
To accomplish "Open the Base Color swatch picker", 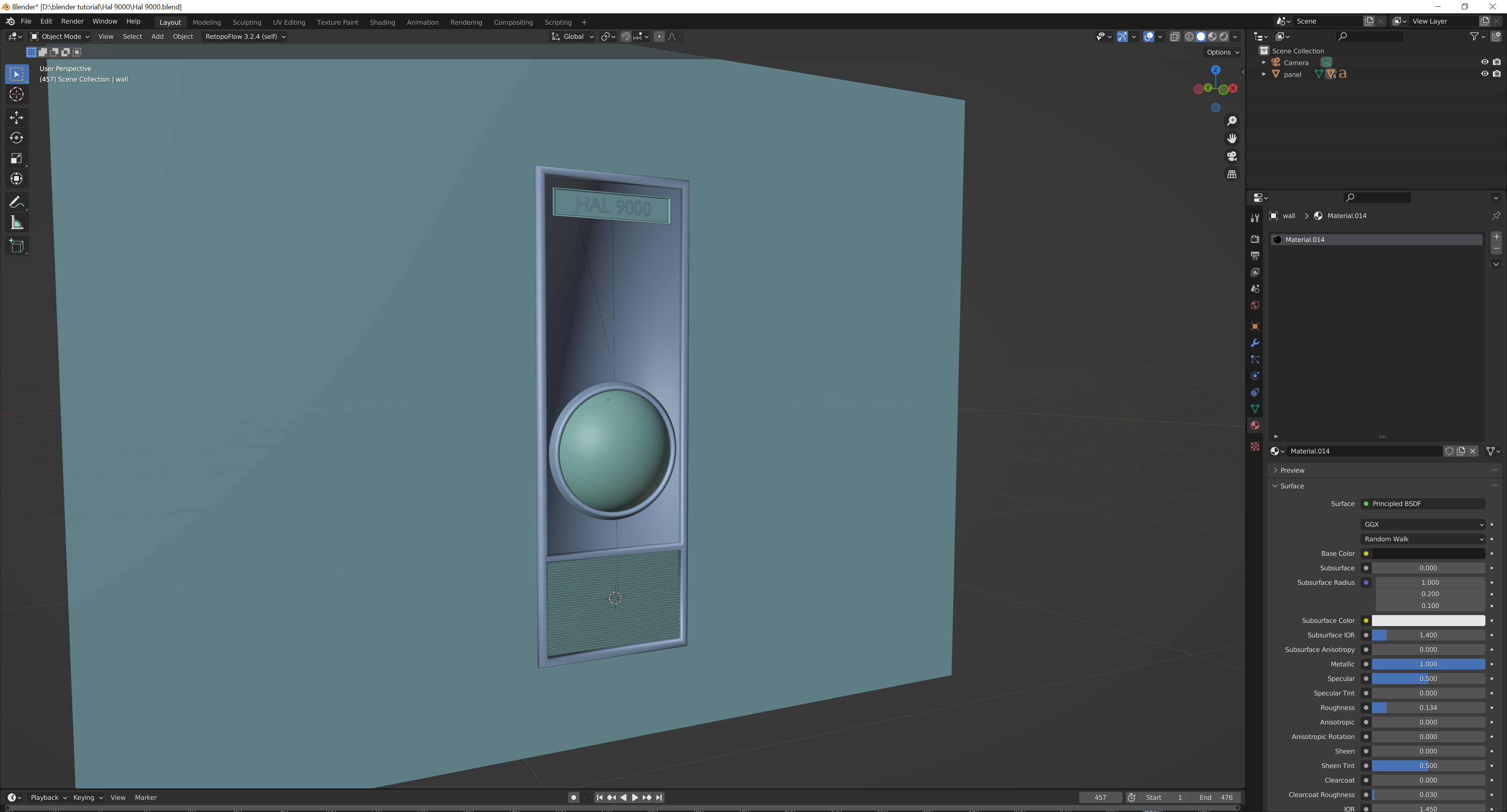I will point(1427,553).
